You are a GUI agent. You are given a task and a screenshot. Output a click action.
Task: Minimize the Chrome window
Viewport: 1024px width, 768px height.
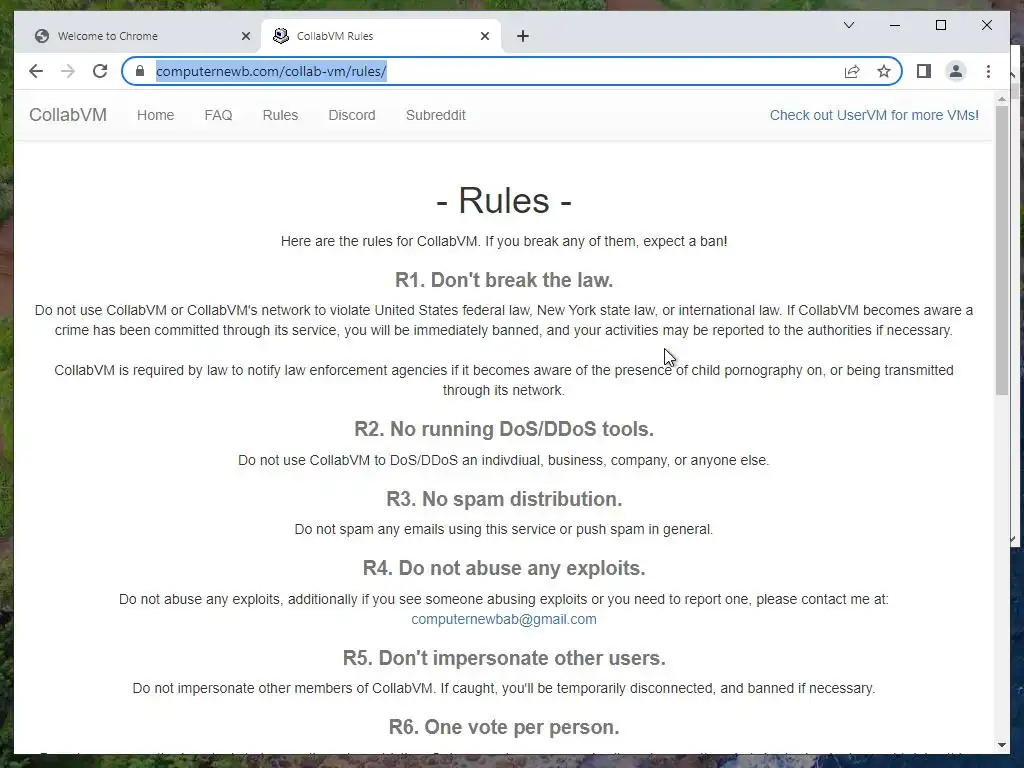point(895,25)
